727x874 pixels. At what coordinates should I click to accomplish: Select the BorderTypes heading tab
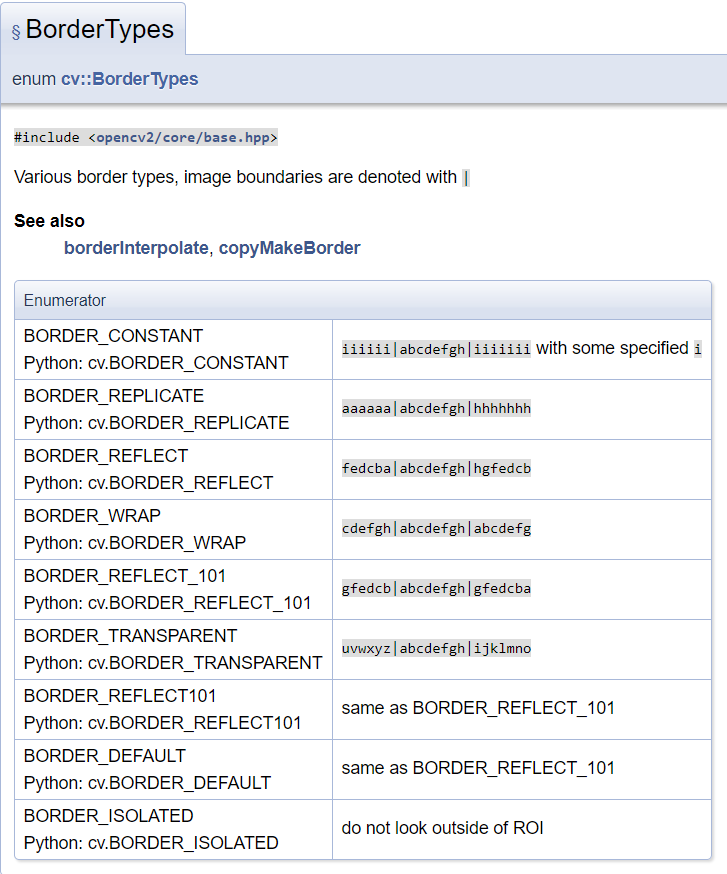[x=99, y=30]
